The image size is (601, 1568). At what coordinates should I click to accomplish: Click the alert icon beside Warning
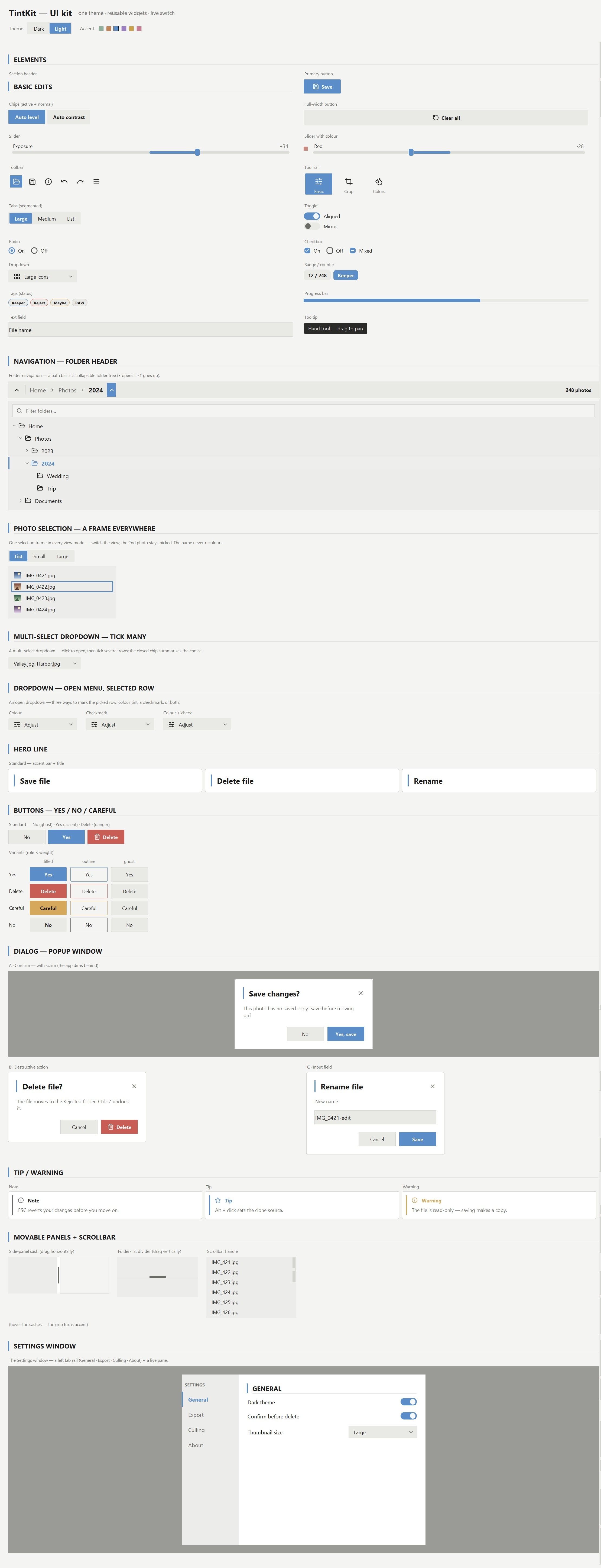415,1200
